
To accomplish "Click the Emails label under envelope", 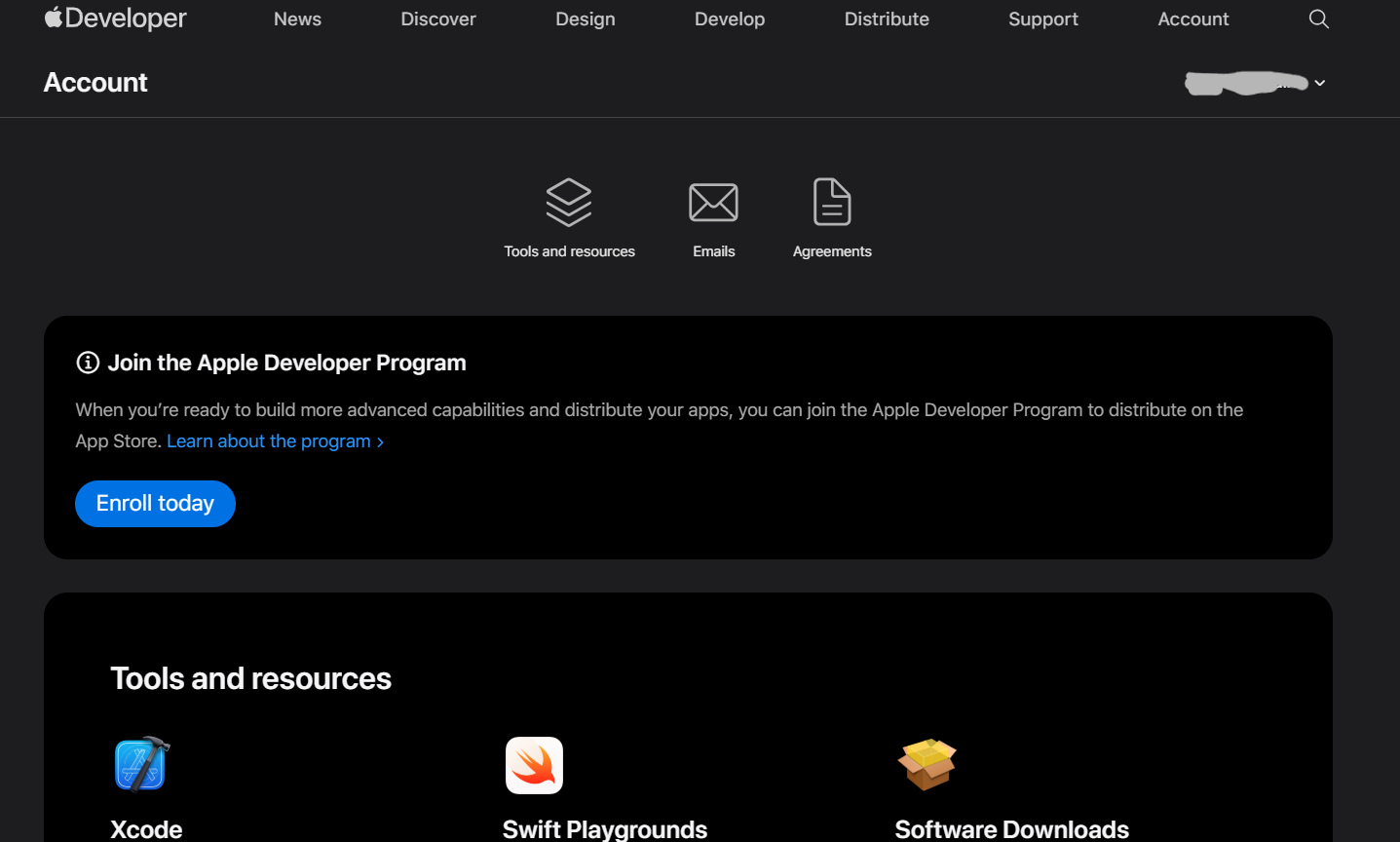I will pos(713,251).
